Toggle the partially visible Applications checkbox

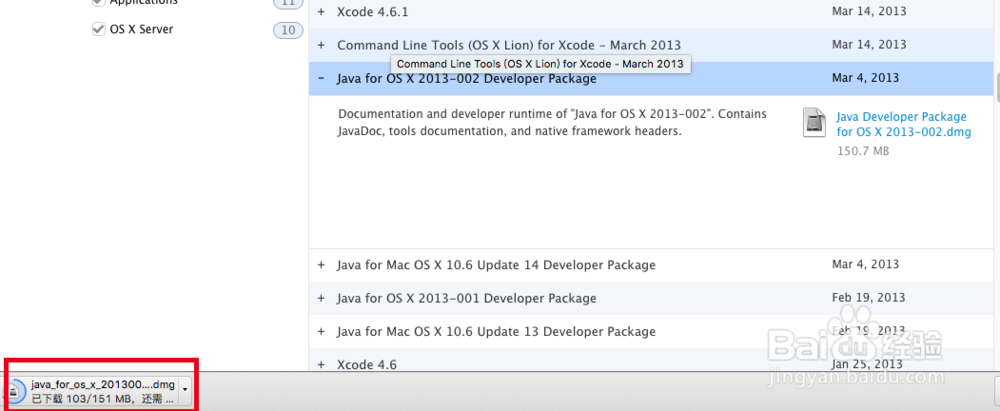click(x=98, y=3)
